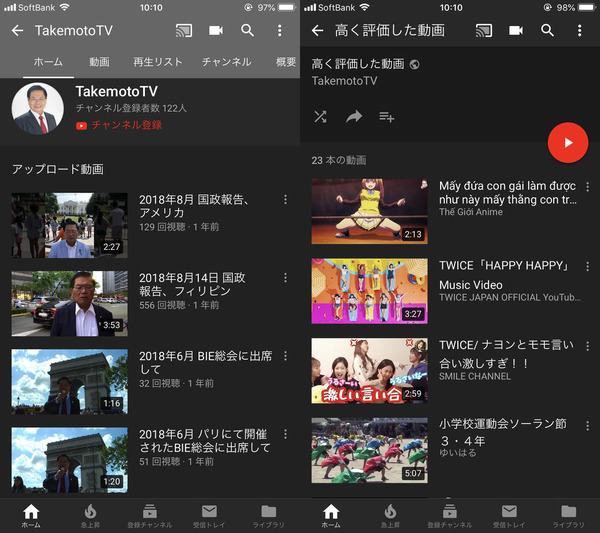Open overflow menu on TakemotoTV channel header

click(x=280, y=31)
